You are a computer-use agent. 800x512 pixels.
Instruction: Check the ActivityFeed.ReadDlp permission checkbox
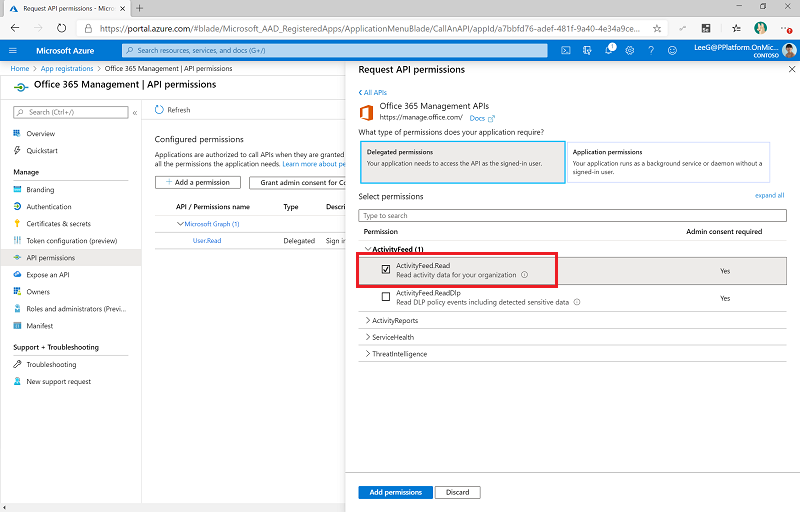tap(386, 296)
